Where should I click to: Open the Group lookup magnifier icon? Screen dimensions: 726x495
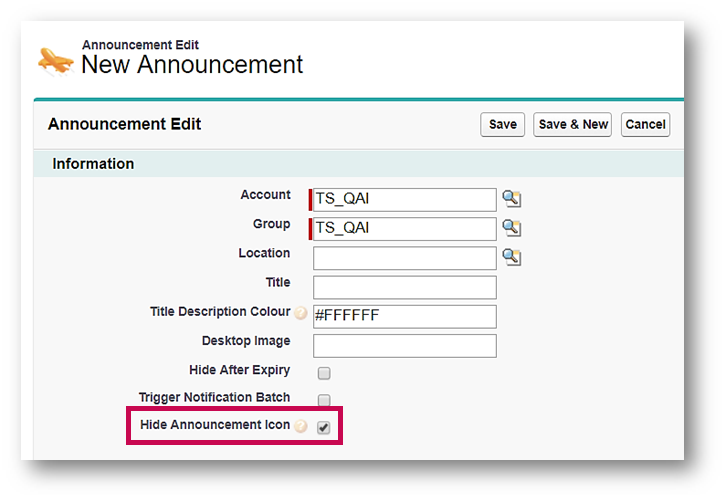[511, 228]
